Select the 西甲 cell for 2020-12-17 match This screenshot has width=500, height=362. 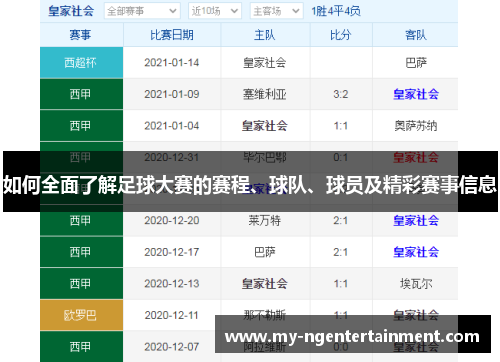[81, 252]
